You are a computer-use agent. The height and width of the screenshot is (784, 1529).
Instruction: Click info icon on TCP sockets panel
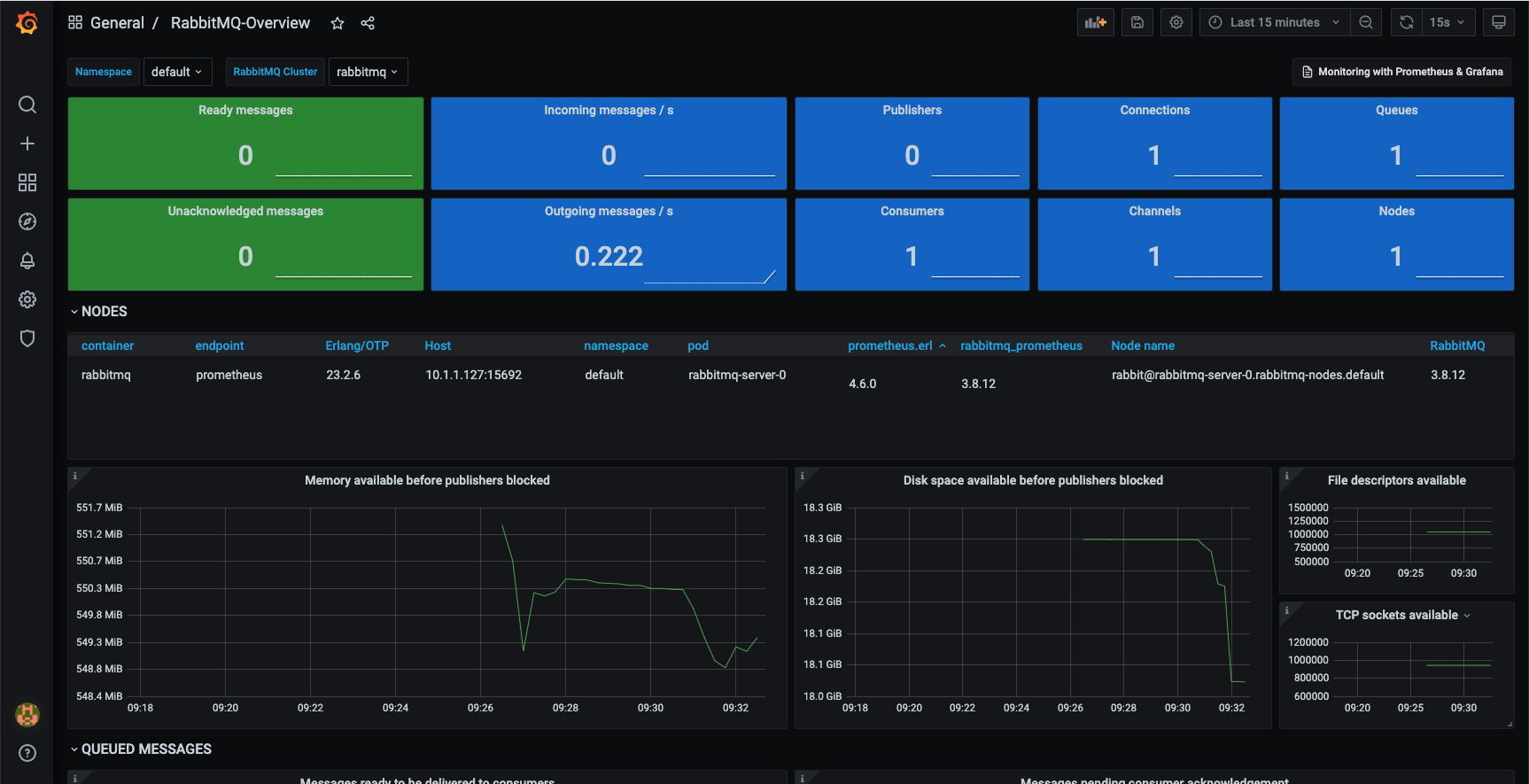1287,610
